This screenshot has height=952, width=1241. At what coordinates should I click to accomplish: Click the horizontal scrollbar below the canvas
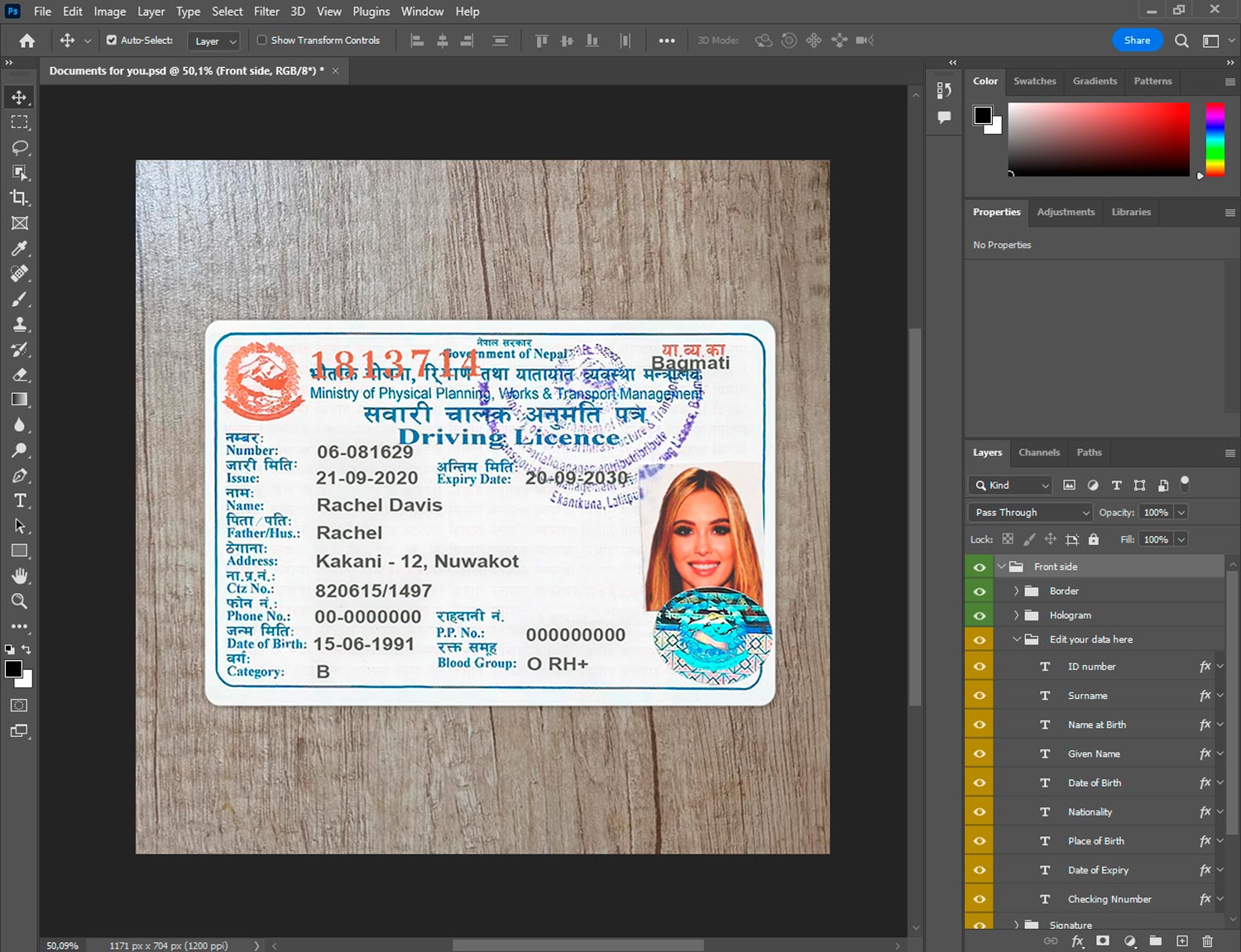pos(577,945)
